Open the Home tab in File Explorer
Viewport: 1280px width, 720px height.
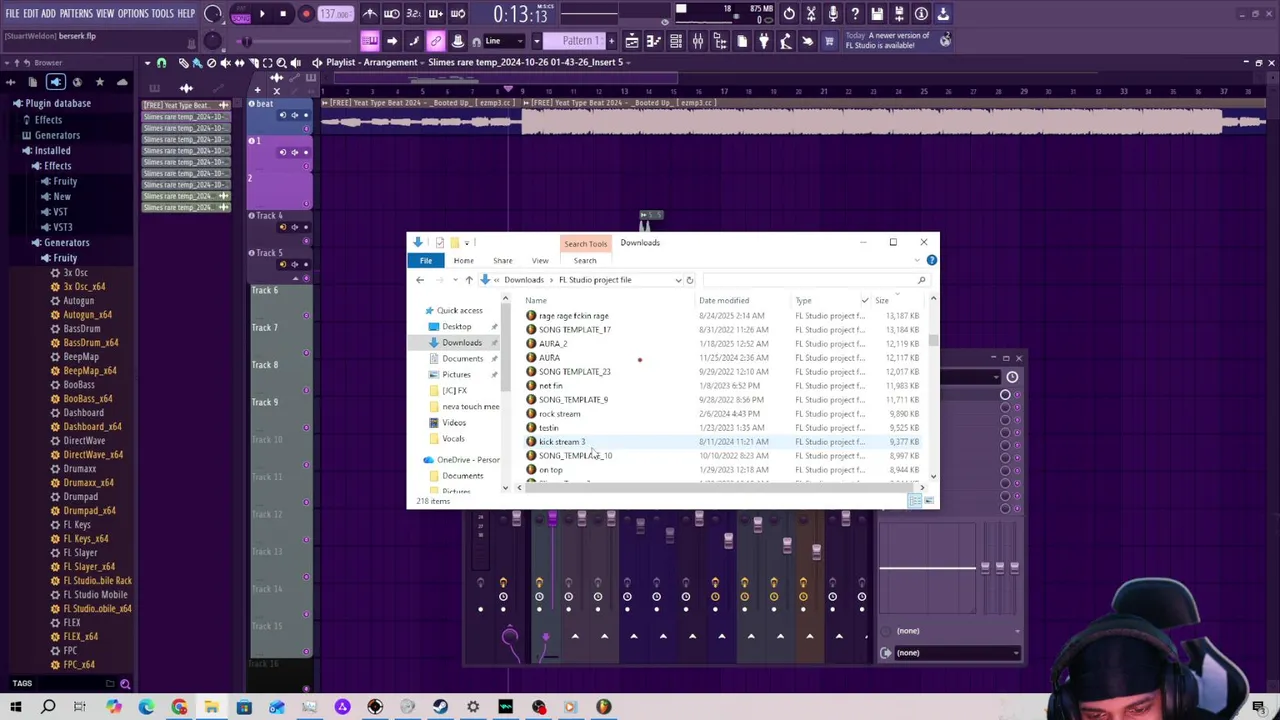(463, 261)
